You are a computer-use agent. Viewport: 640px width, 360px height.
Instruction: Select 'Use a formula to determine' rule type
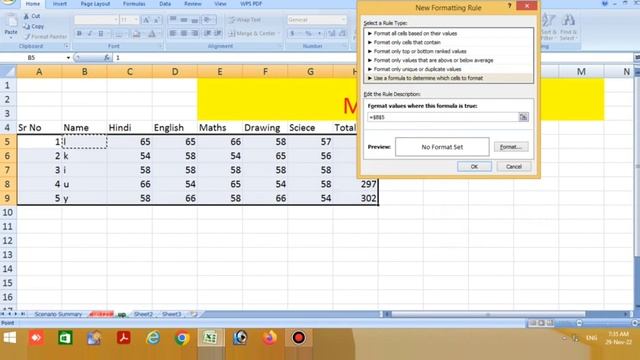[x=428, y=78]
